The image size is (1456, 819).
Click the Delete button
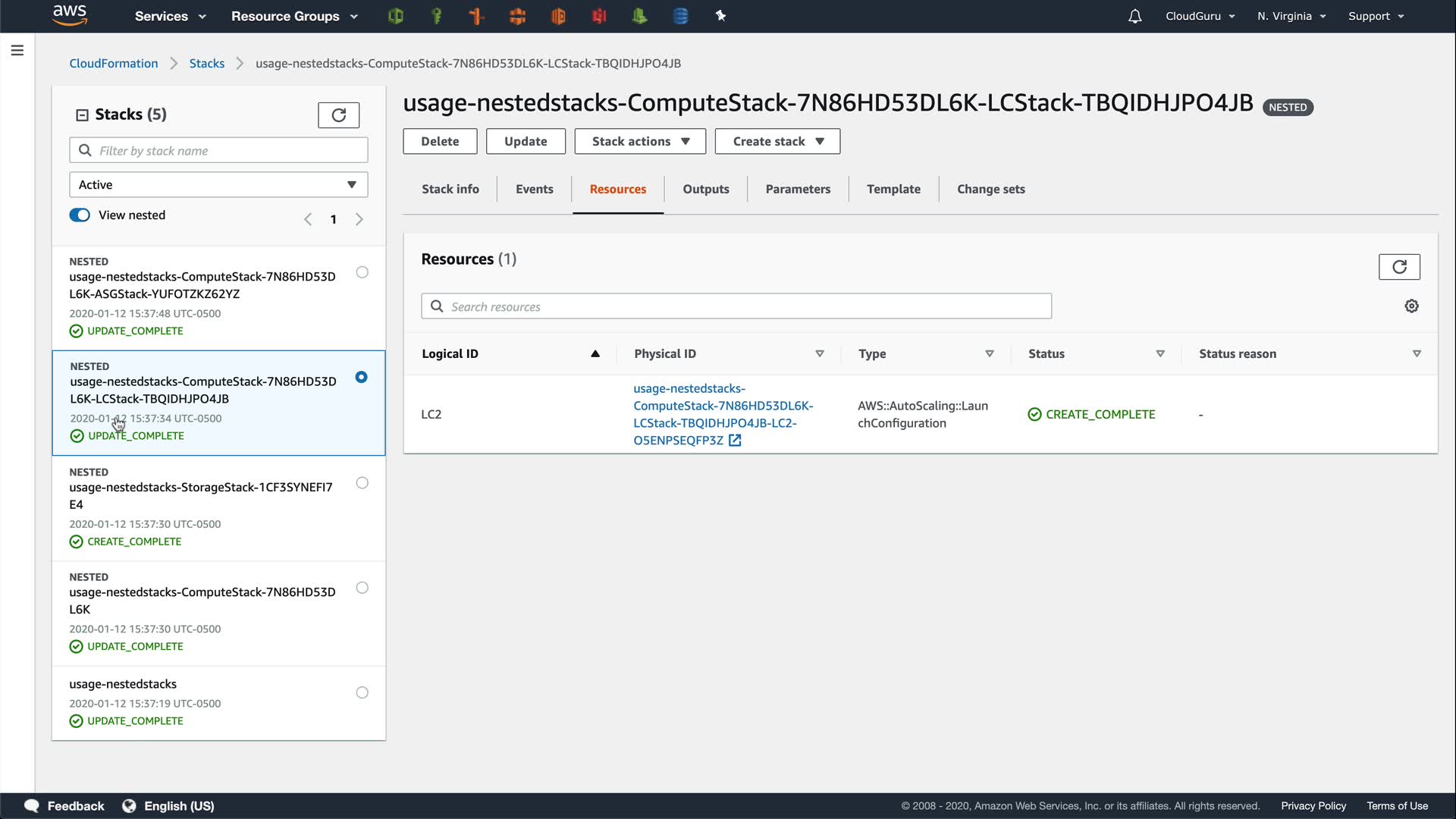pyautogui.click(x=440, y=142)
